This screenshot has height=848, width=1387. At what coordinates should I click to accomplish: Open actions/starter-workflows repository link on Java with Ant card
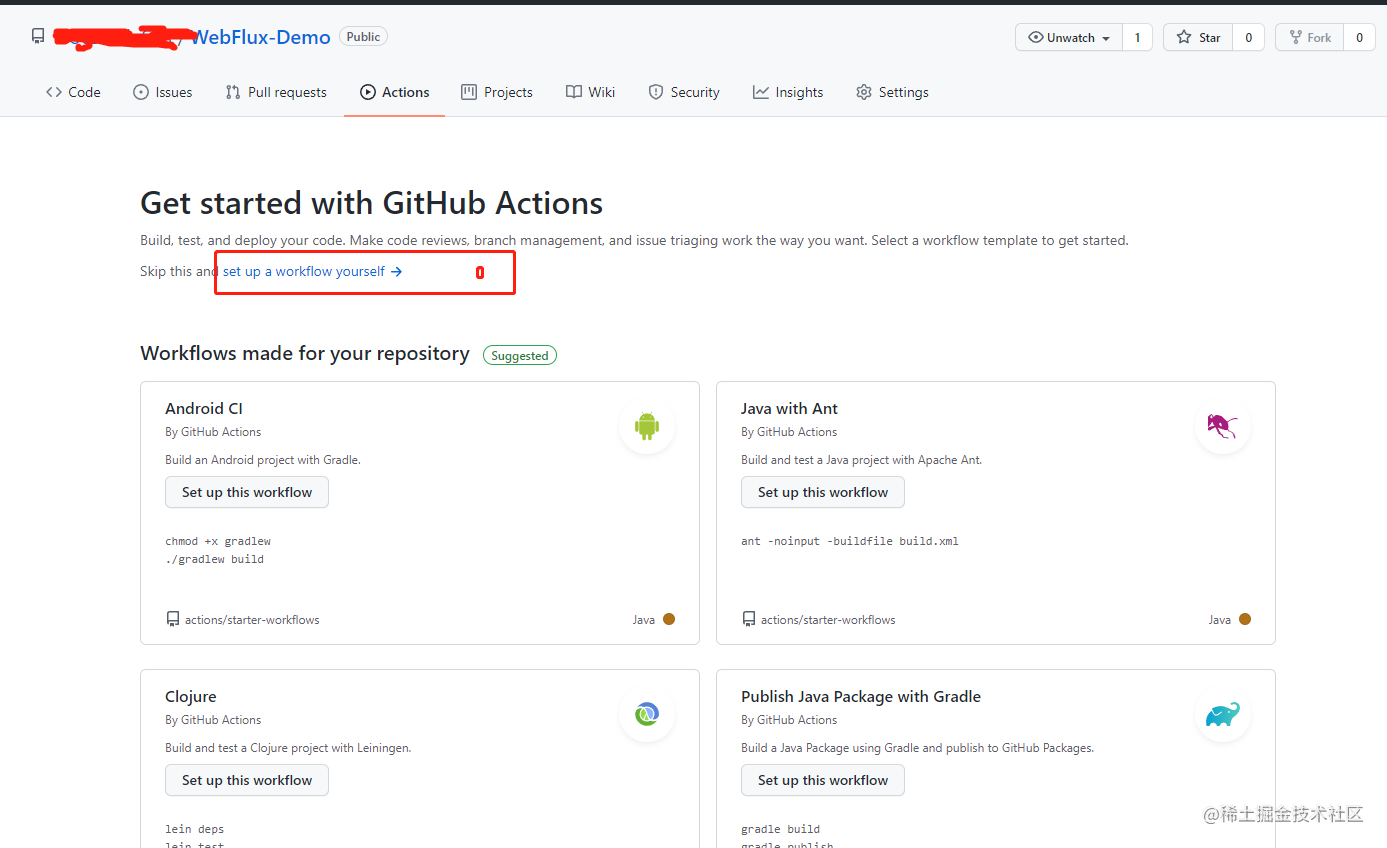tap(828, 619)
